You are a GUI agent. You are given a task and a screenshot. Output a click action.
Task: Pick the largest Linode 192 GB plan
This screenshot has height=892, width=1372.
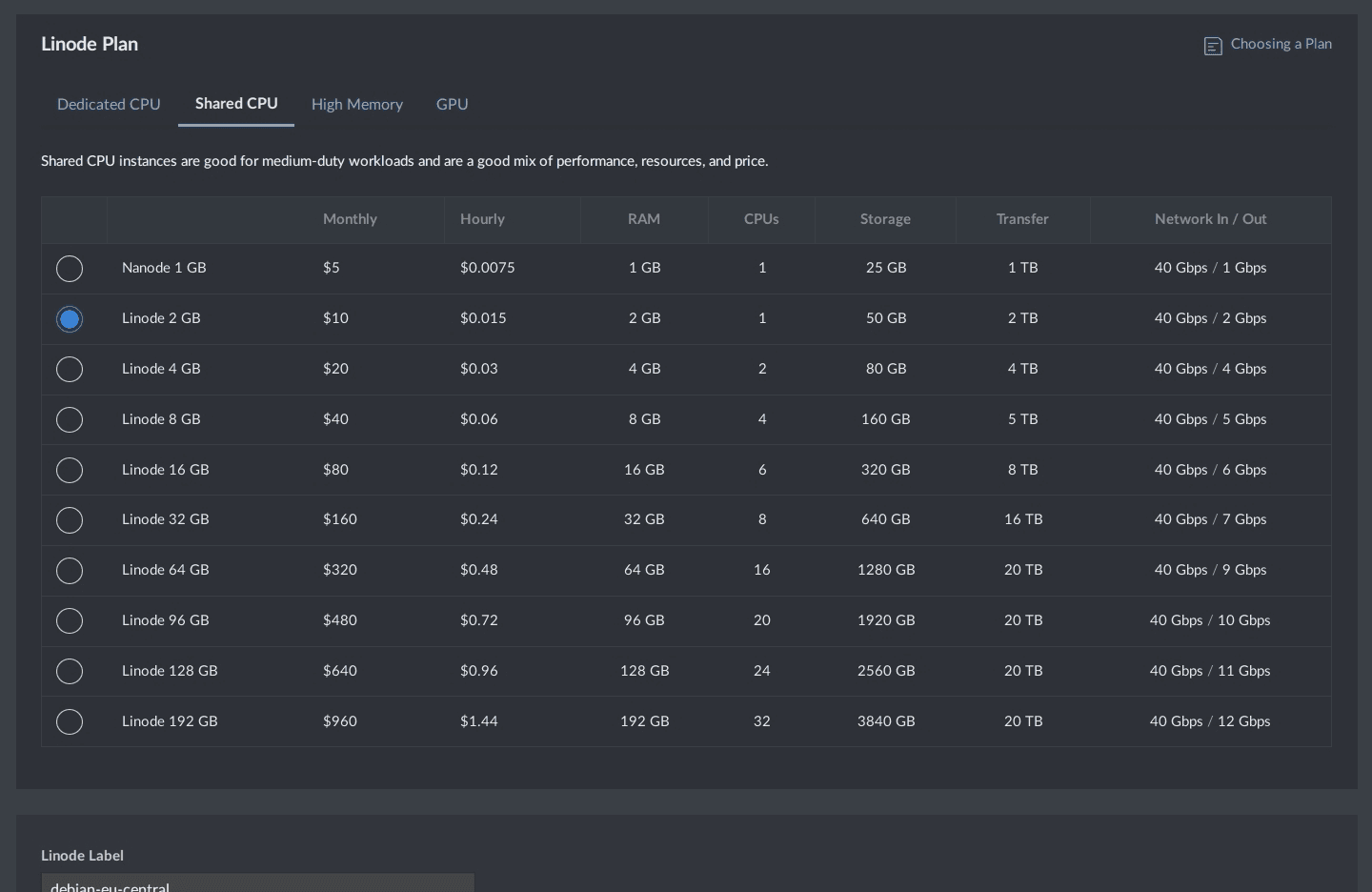pyautogui.click(x=70, y=721)
